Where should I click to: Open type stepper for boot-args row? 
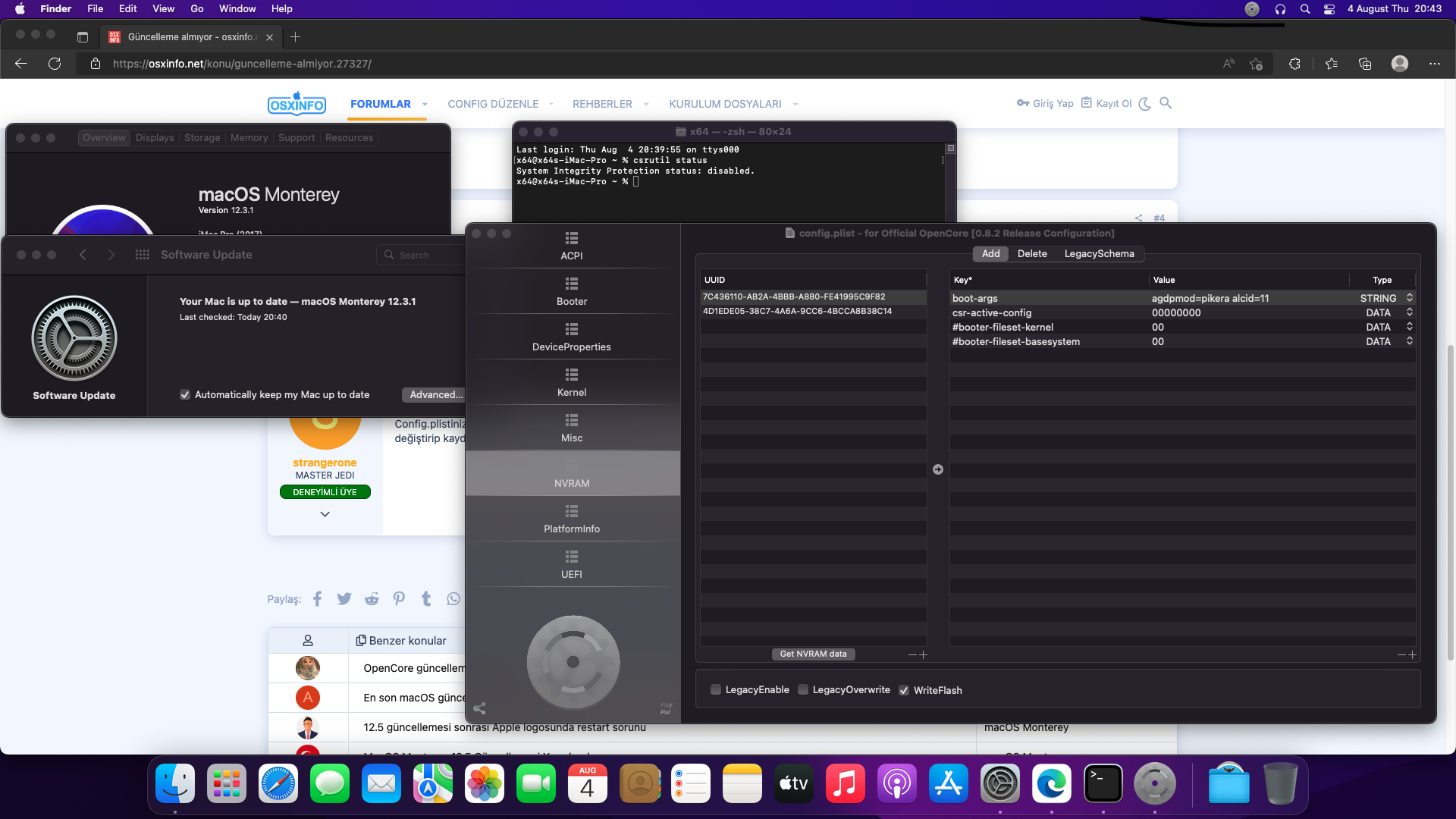tap(1409, 298)
